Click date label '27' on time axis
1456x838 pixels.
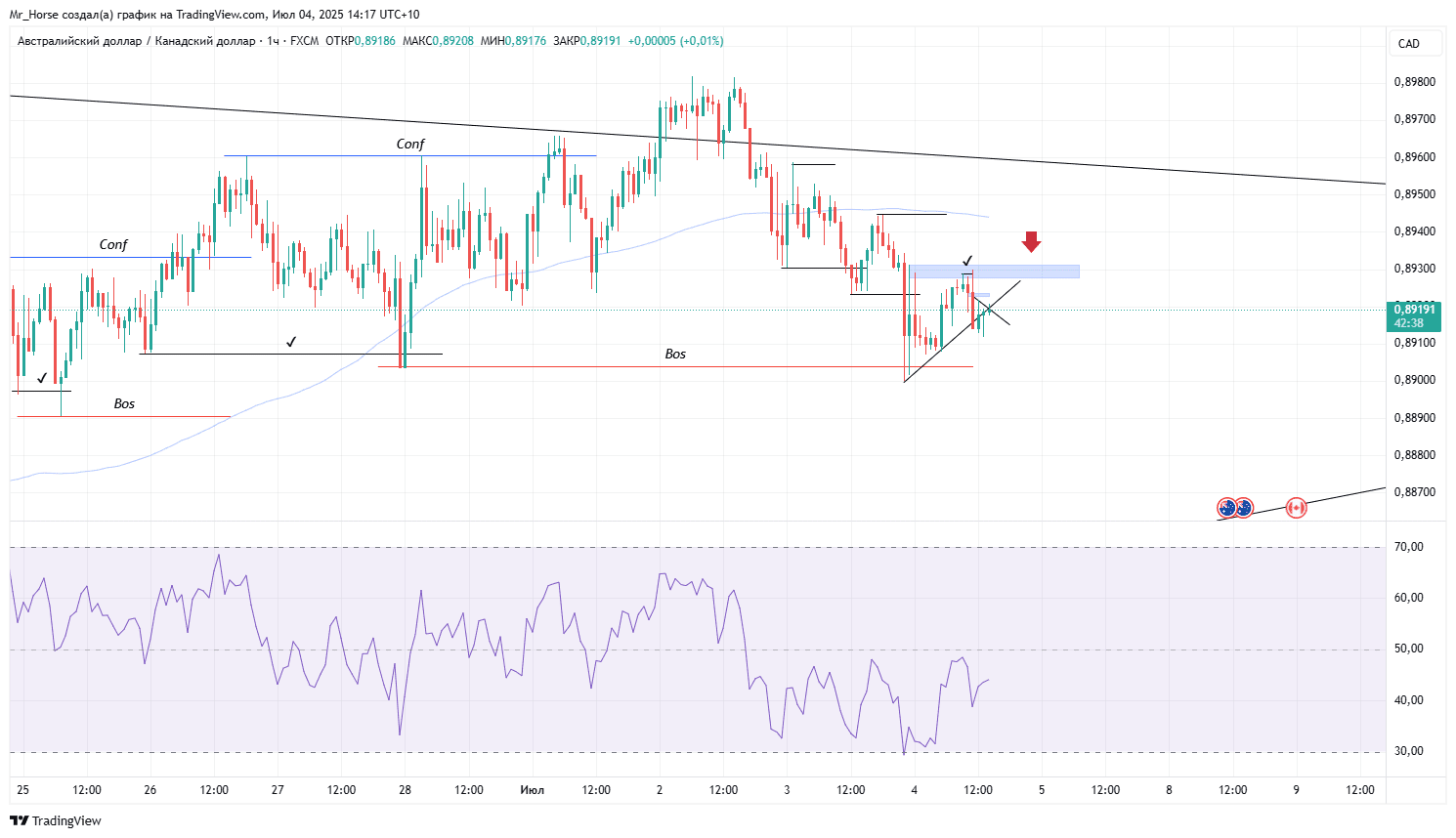click(278, 790)
